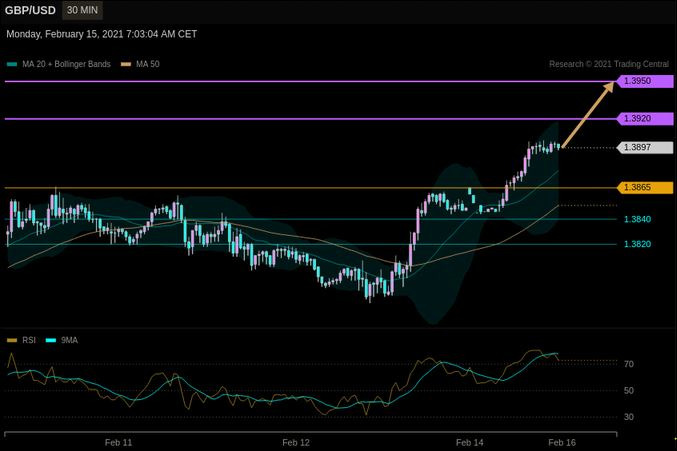Click the tan MA 50 legend swatch
This screenshot has height=451, width=677.
pyautogui.click(x=126, y=64)
